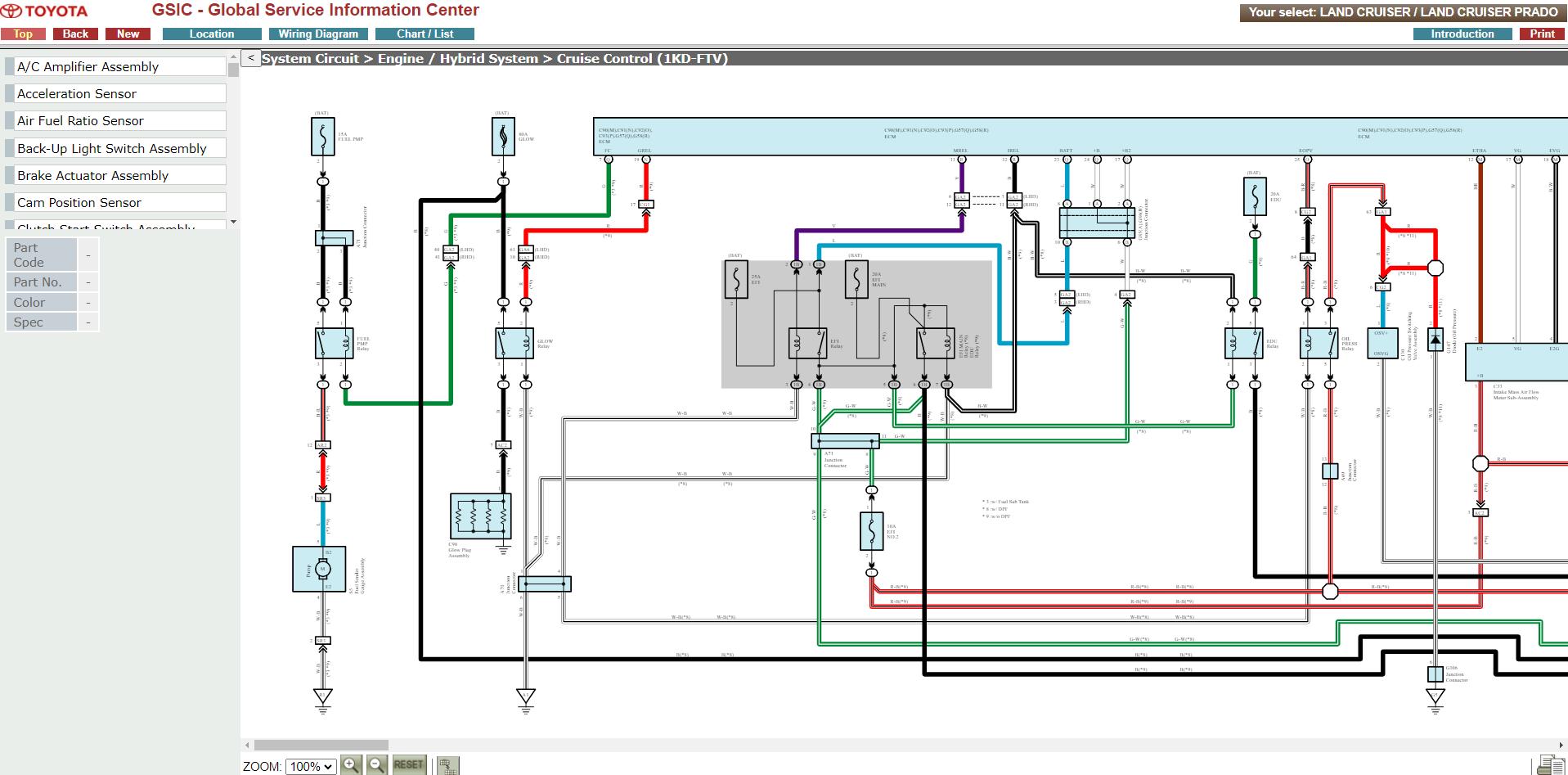Image resolution: width=1568 pixels, height=775 pixels.
Task: Click the Intake Mass Air Flow Meter component
Action: click(1516, 363)
